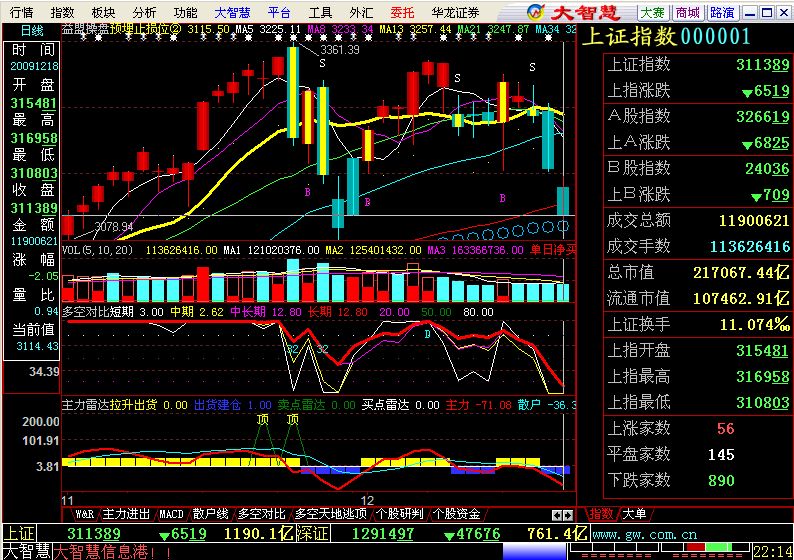Click the 总市值 value 217067.44亿
The height and width of the screenshot is (560, 794).
pyautogui.click(x=741, y=272)
